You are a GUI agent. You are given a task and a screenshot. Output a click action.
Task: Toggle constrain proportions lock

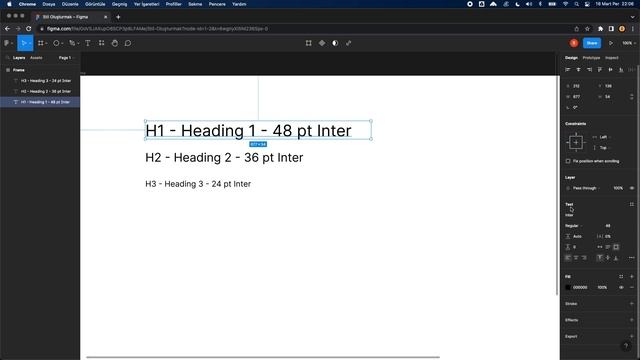631,97
